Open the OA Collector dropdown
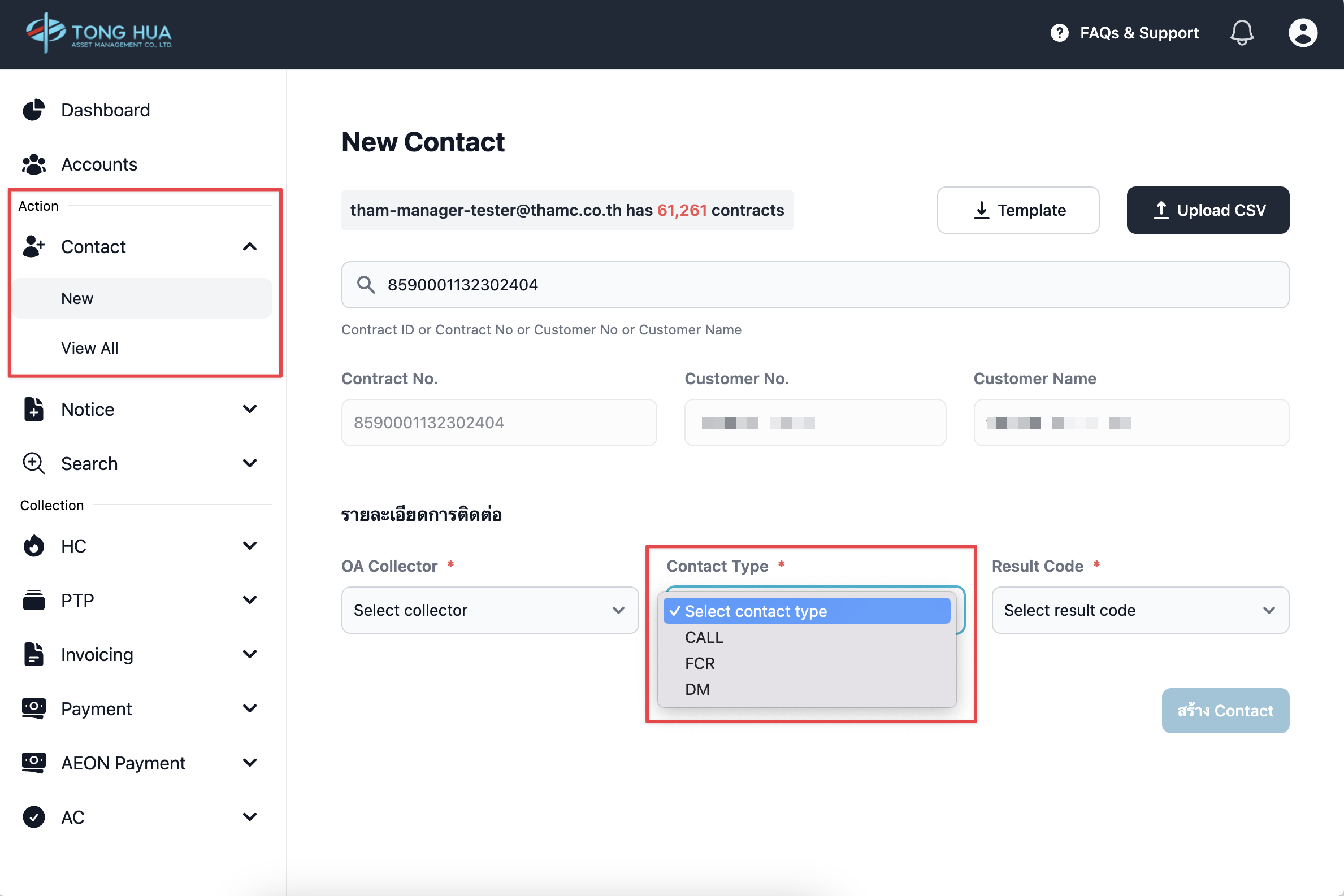 489,610
